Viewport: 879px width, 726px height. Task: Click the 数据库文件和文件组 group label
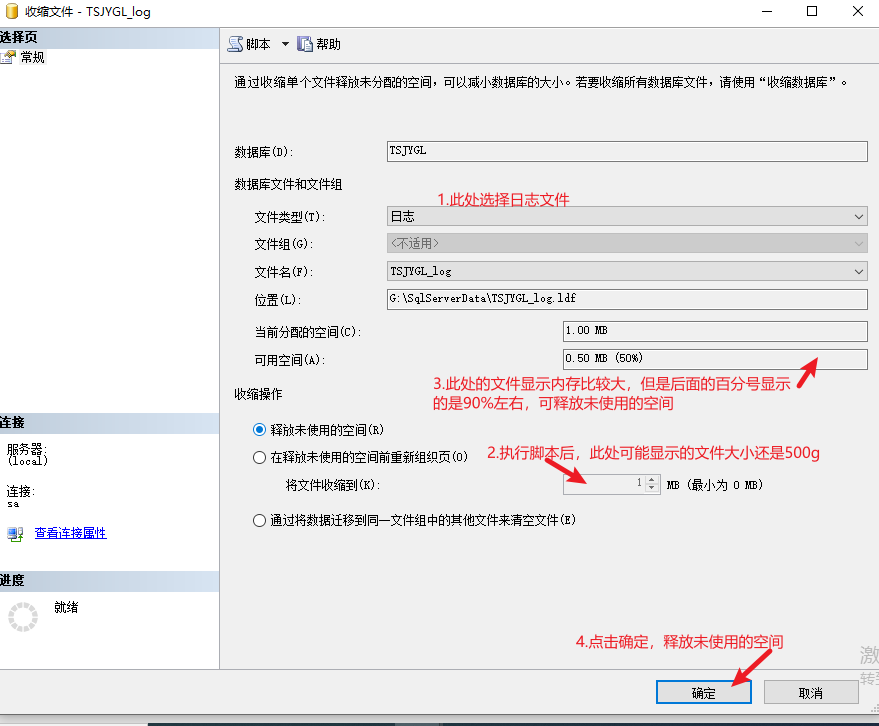coord(288,184)
